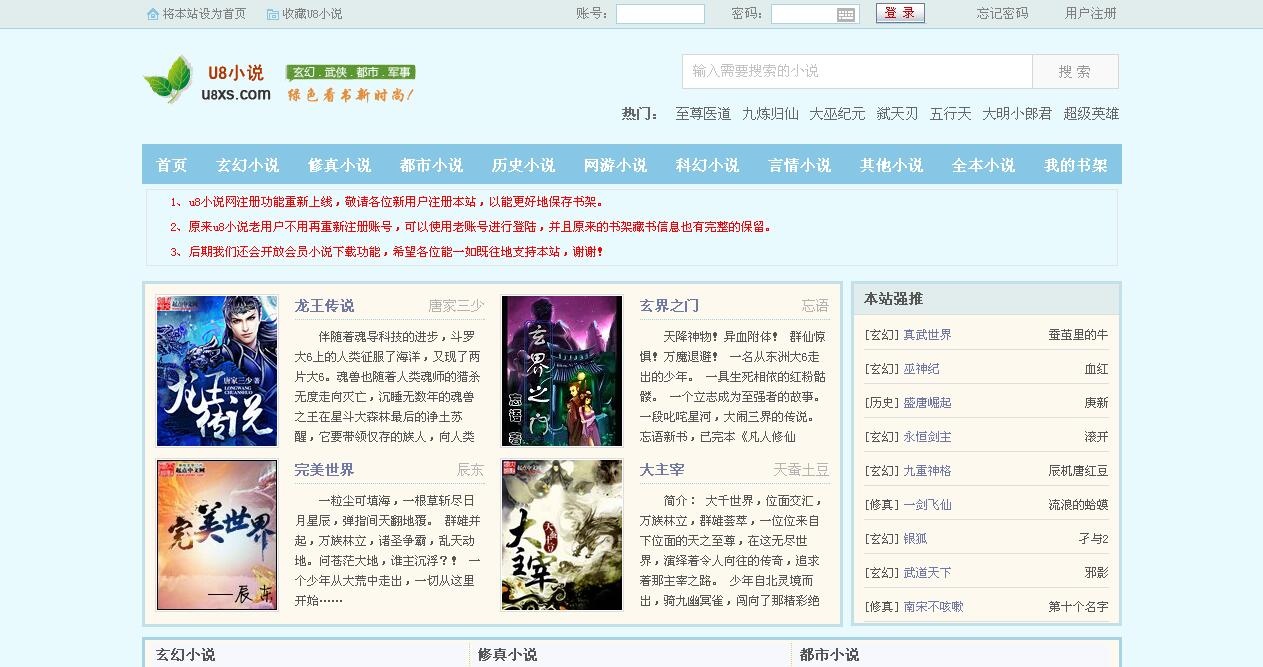Image resolution: width=1263 pixels, height=667 pixels.
Task: Open 玄幻小说 category in navigation
Action: (248, 165)
